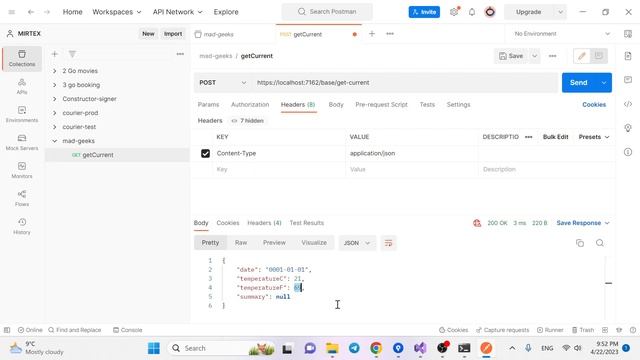The height and width of the screenshot is (360, 640).
Task: Open collections panel three-dot options
Action: pyautogui.click(x=180, y=54)
